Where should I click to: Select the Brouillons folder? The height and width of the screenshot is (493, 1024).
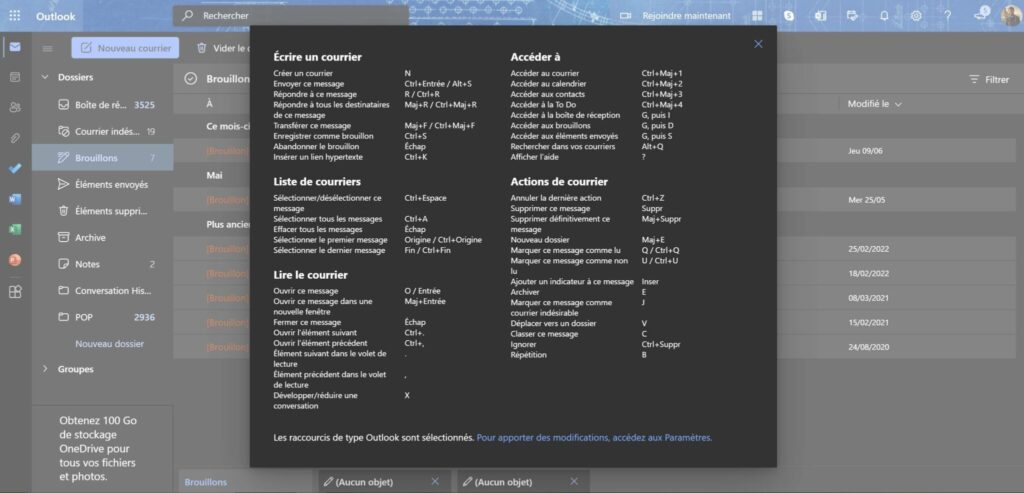click(x=103, y=158)
